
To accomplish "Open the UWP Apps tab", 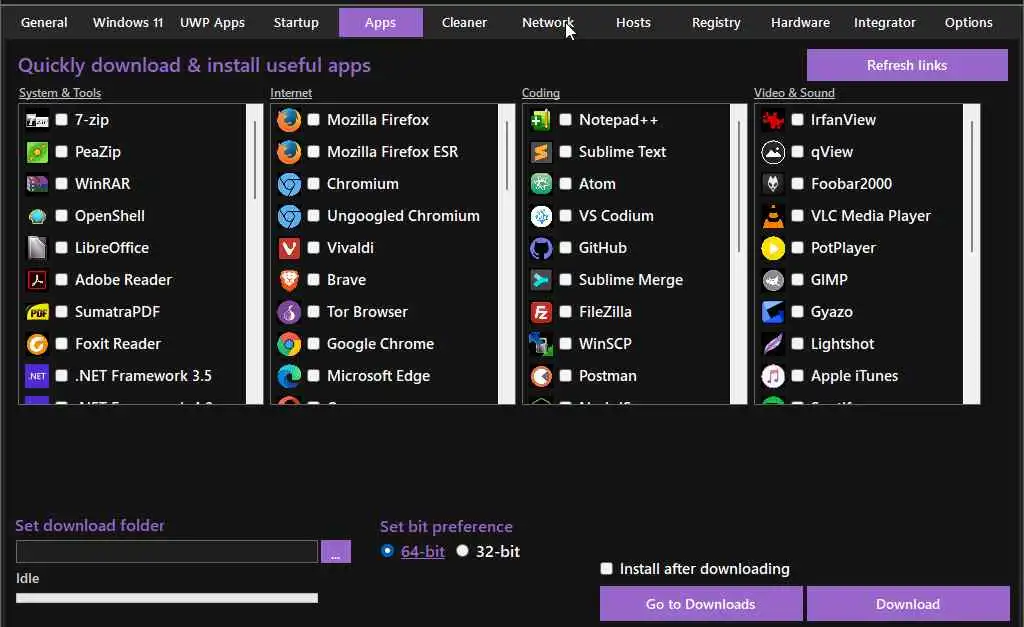I will point(212,22).
